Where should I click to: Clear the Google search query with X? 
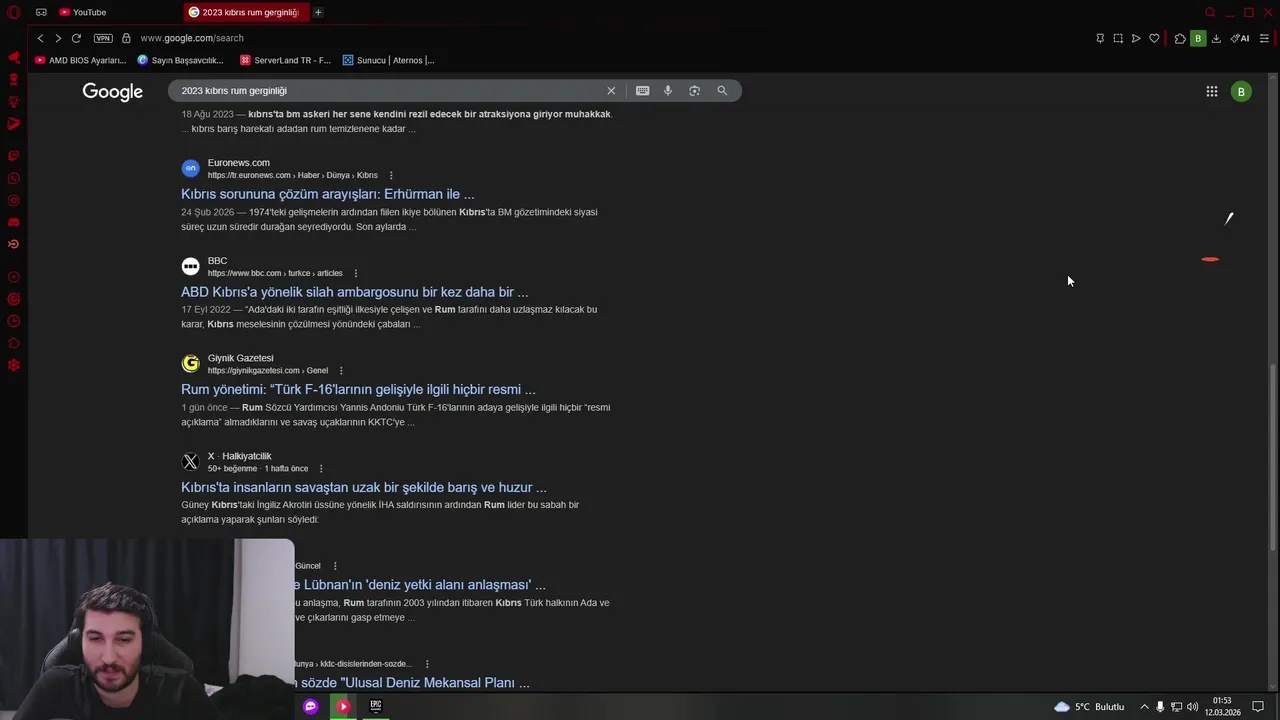tap(611, 90)
